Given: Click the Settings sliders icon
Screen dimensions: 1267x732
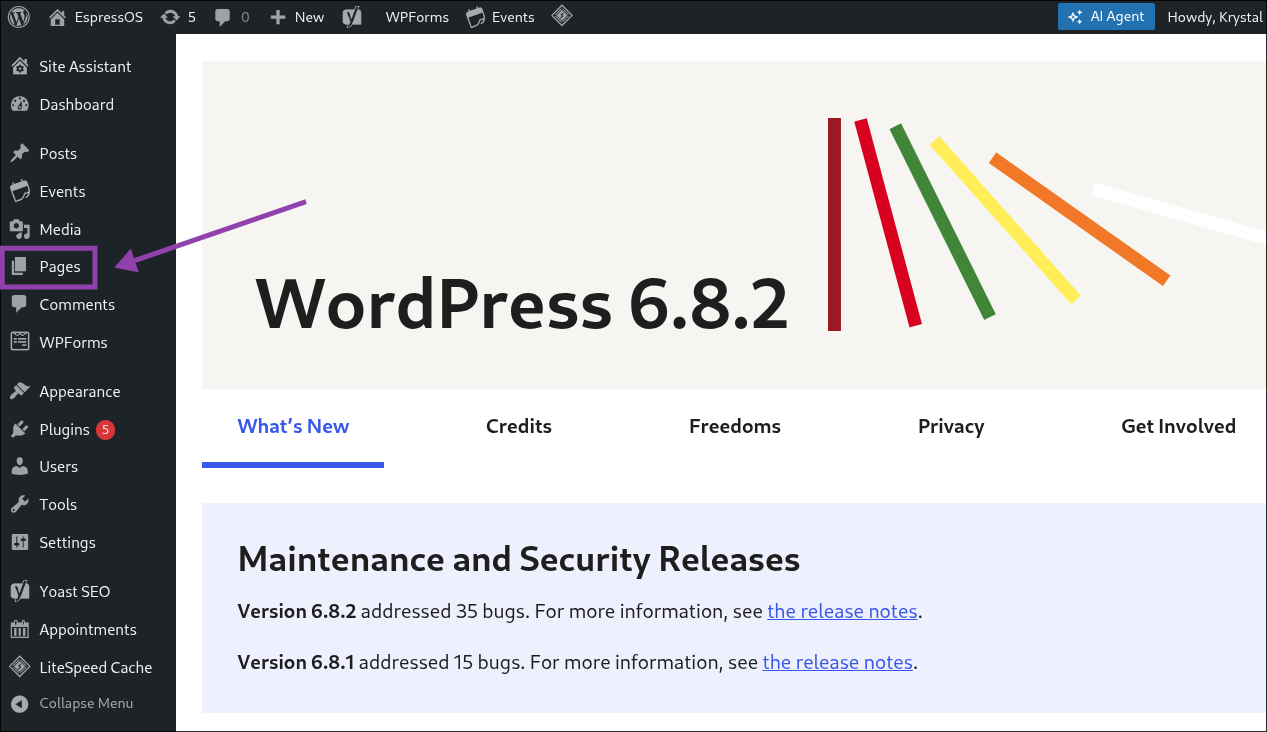Looking at the screenshot, I should [x=19, y=543].
